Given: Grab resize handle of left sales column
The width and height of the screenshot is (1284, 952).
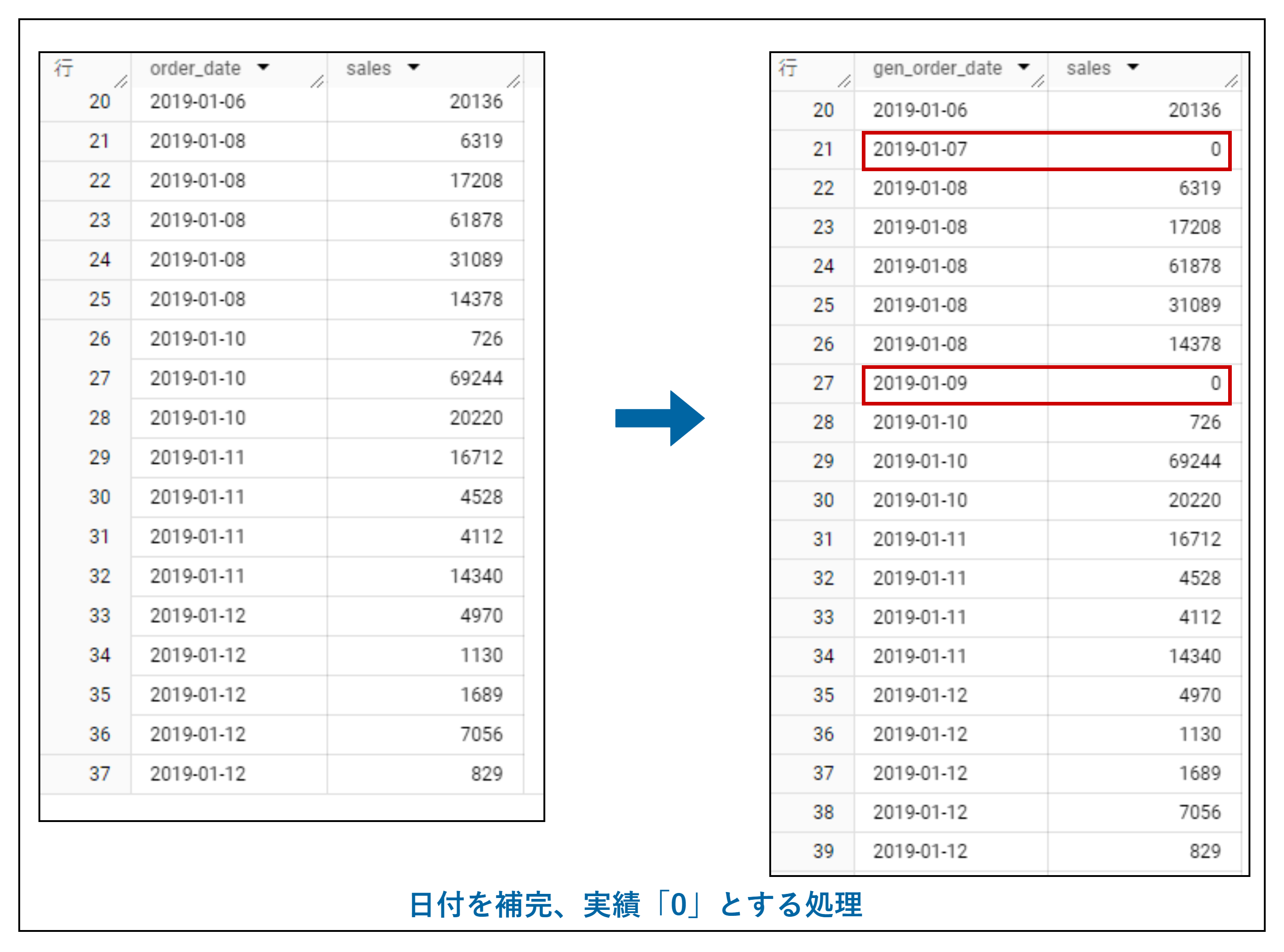Looking at the screenshot, I should pos(514,81).
